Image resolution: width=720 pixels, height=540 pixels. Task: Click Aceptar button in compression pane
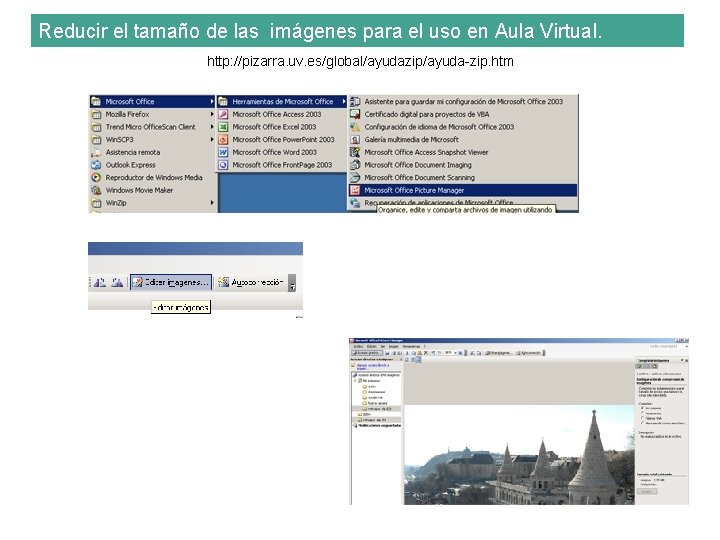coord(647,491)
